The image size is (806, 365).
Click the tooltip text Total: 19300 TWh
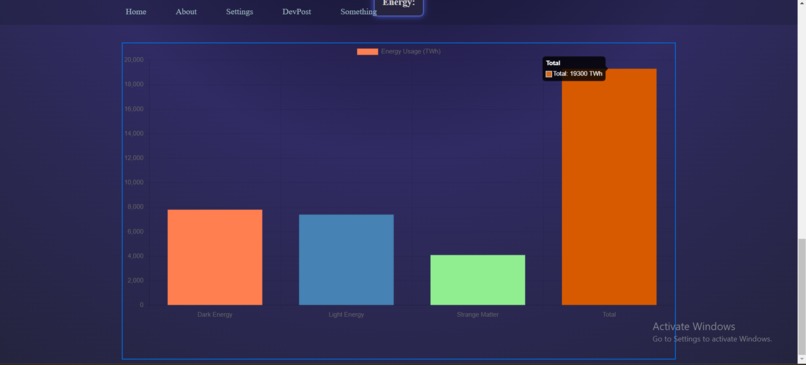[578, 74]
